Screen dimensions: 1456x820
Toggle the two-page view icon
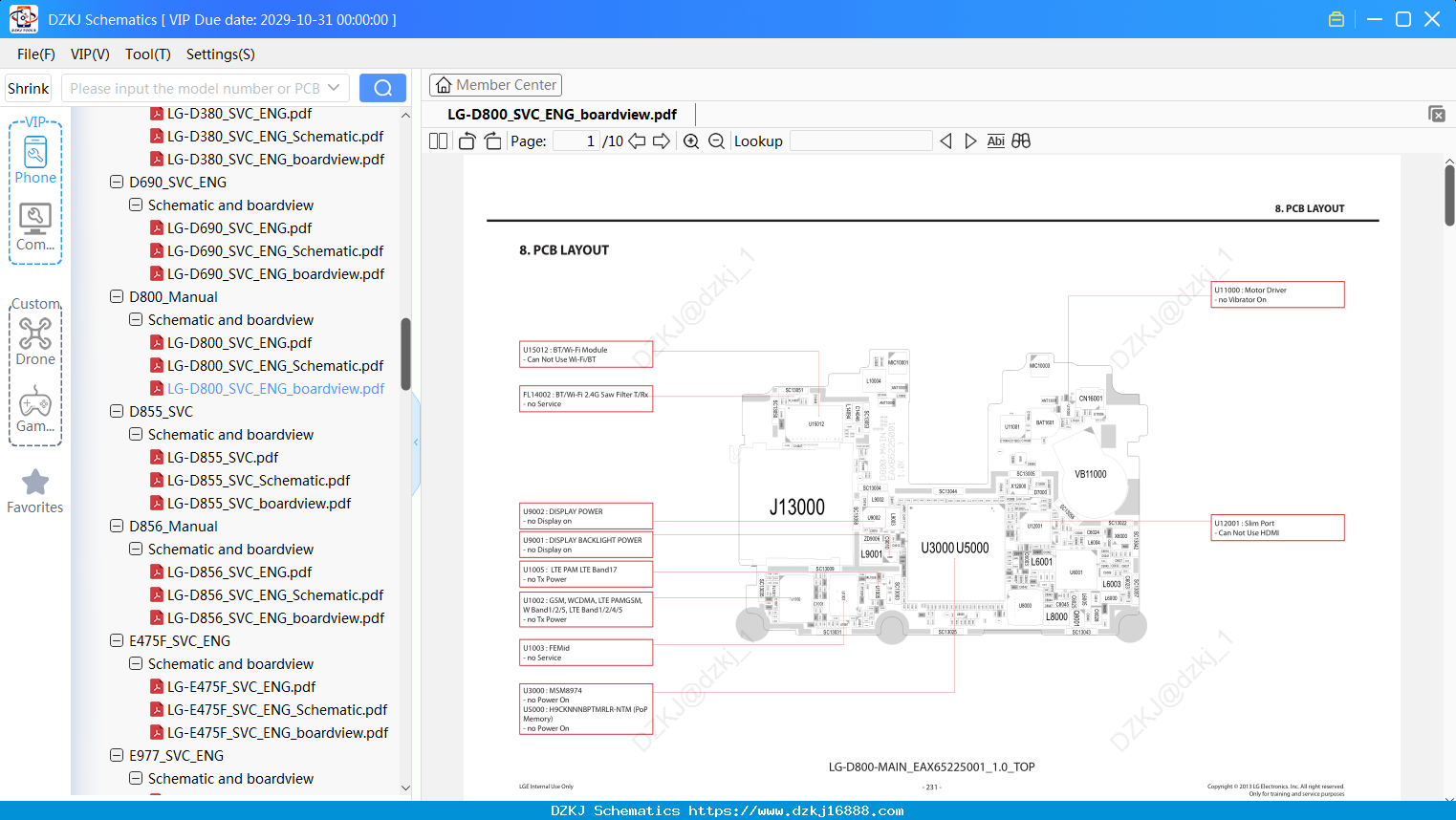[x=438, y=141]
